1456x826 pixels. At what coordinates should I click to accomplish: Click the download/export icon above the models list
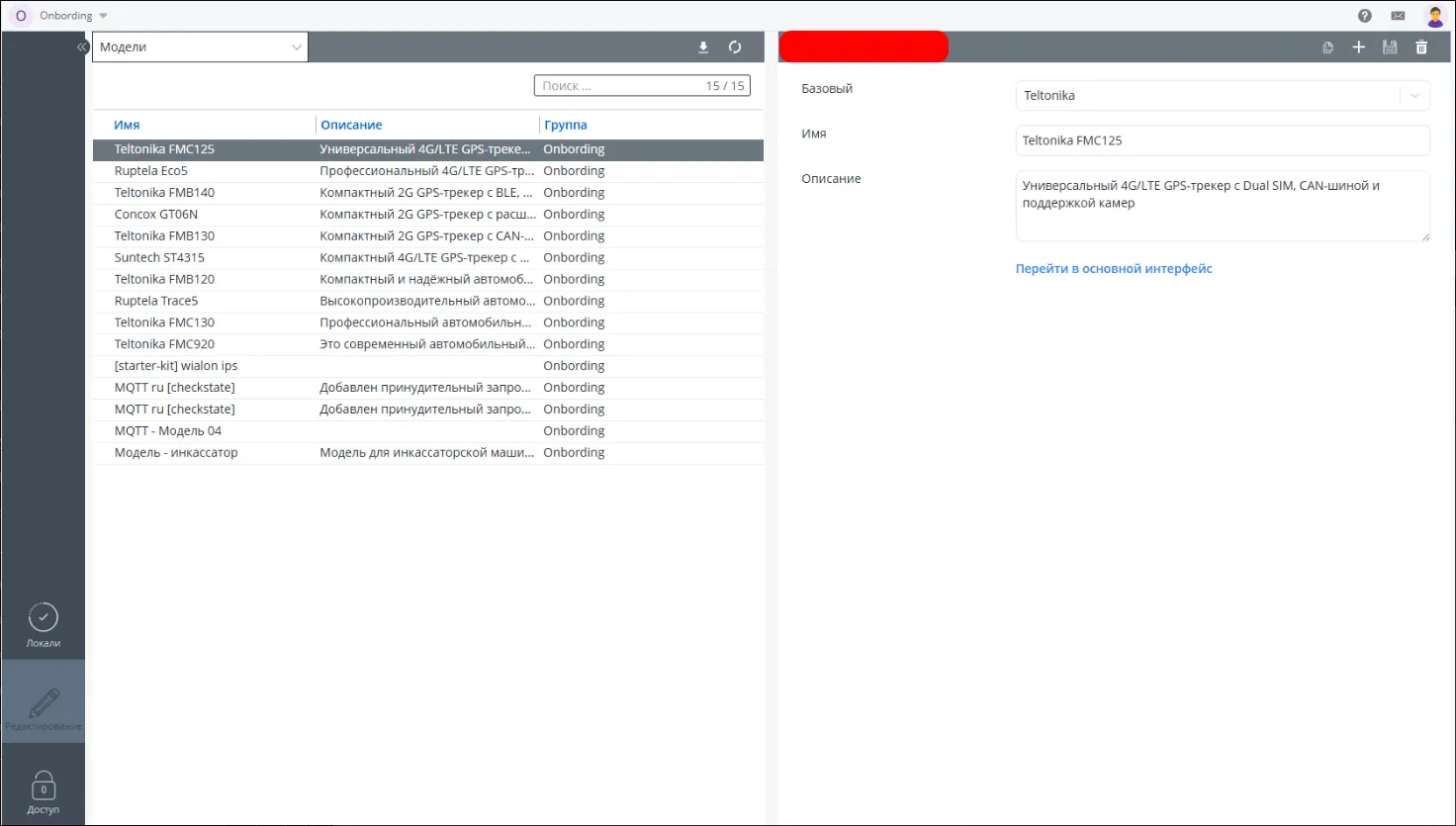[x=703, y=47]
